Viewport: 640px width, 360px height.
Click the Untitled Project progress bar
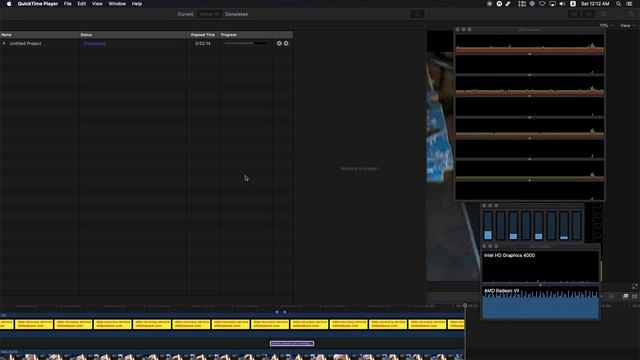coord(247,43)
